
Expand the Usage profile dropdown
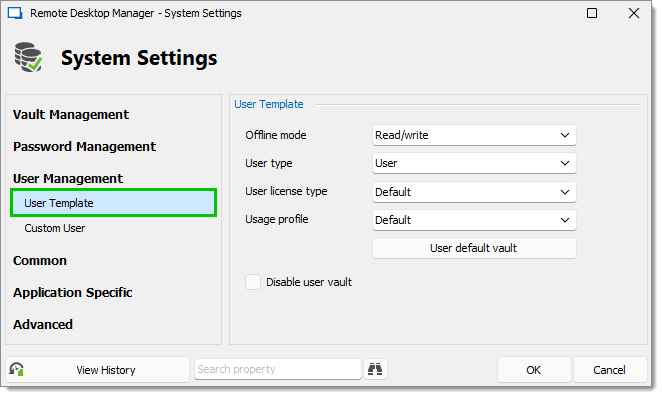click(474, 220)
